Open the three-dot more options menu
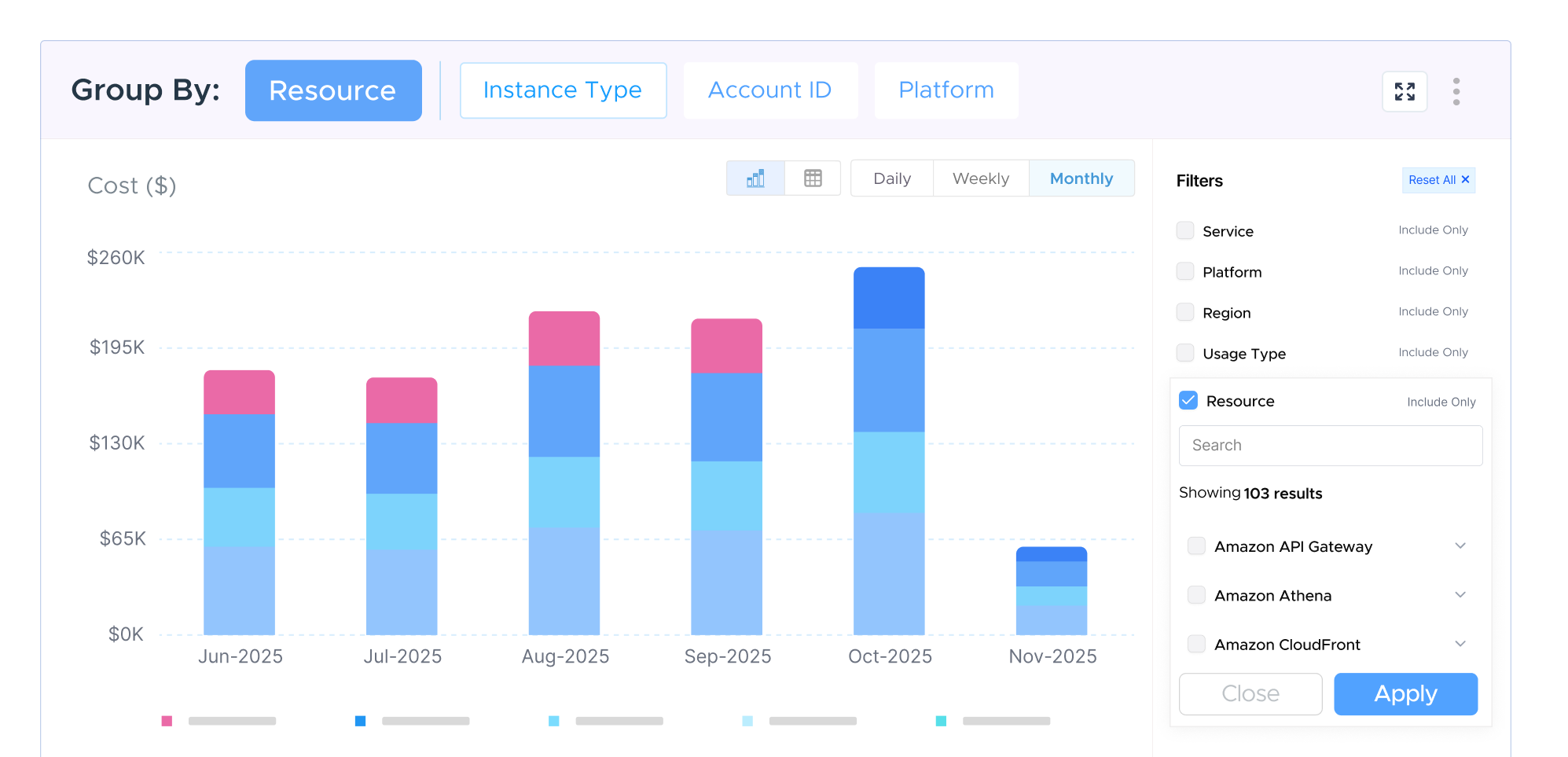 coord(1456,92)
